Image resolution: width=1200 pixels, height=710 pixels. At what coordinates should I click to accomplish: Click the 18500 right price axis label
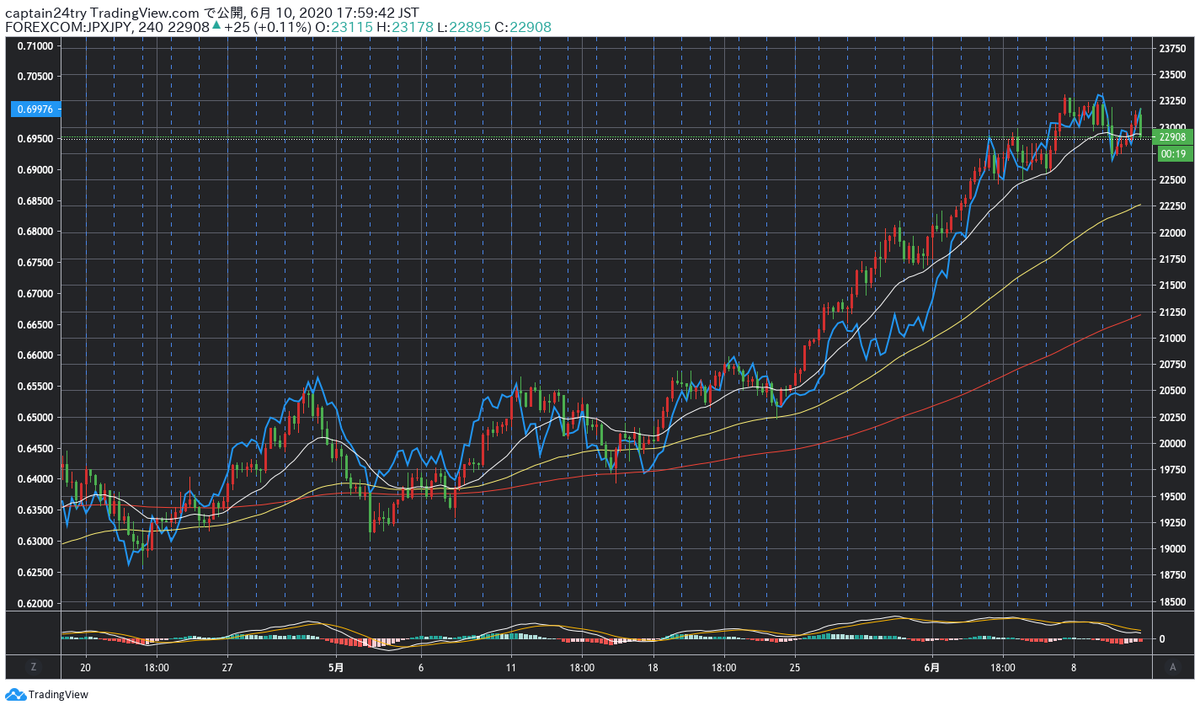coord(1173,601)
